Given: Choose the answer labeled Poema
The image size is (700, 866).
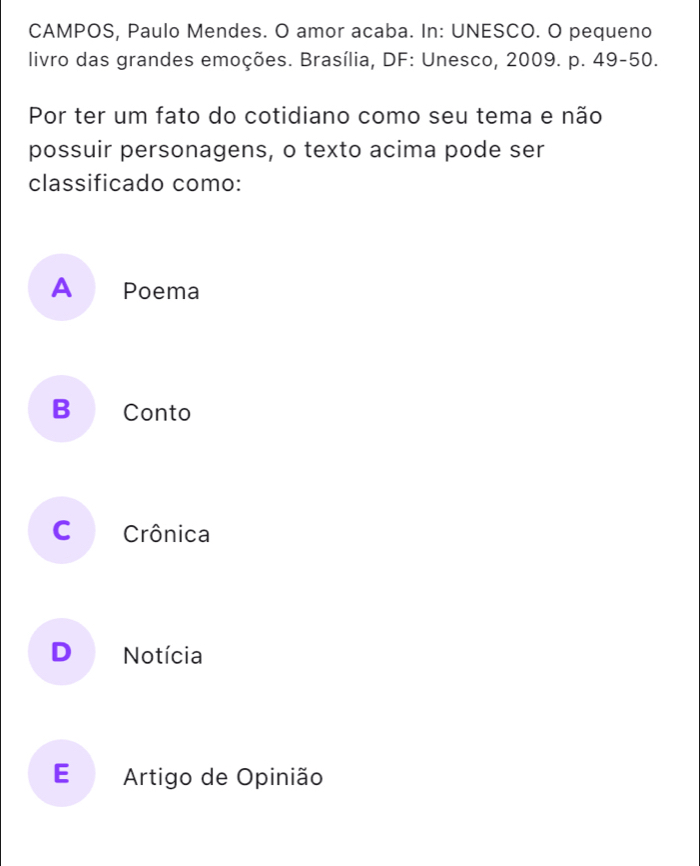Looking at the screenshot, I should 161,291.
